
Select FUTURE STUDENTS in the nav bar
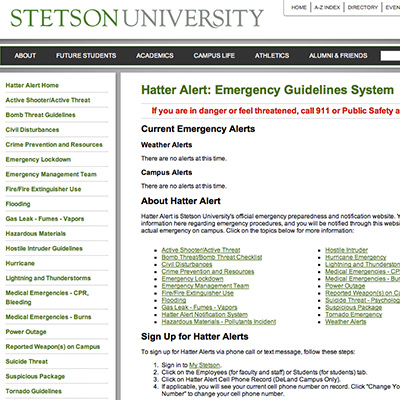pos(86,56)
